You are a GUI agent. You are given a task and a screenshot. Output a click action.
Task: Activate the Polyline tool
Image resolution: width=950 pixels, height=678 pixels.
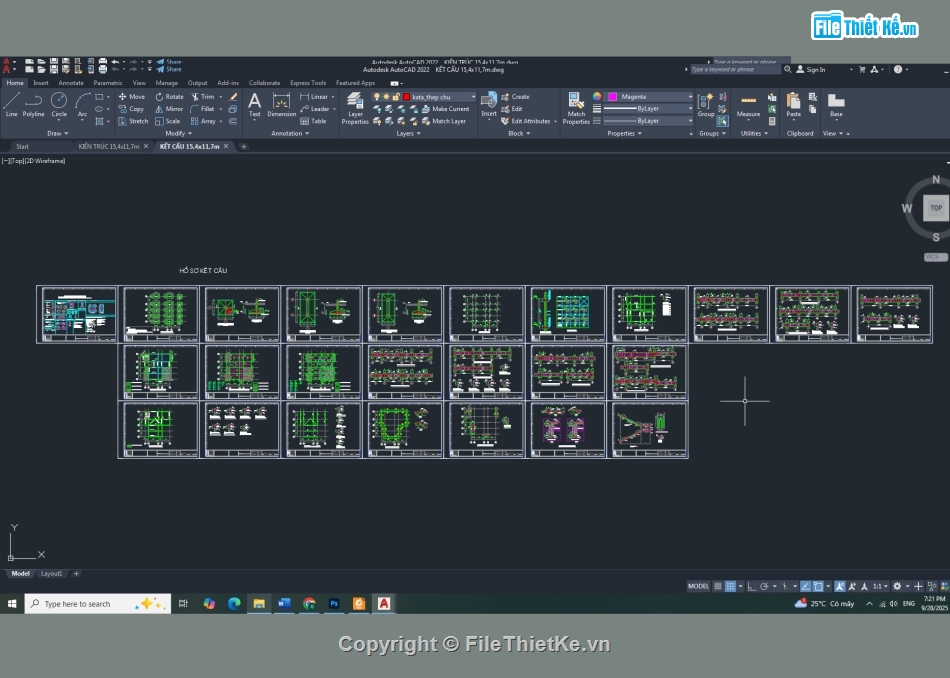[x=34, y=103]
